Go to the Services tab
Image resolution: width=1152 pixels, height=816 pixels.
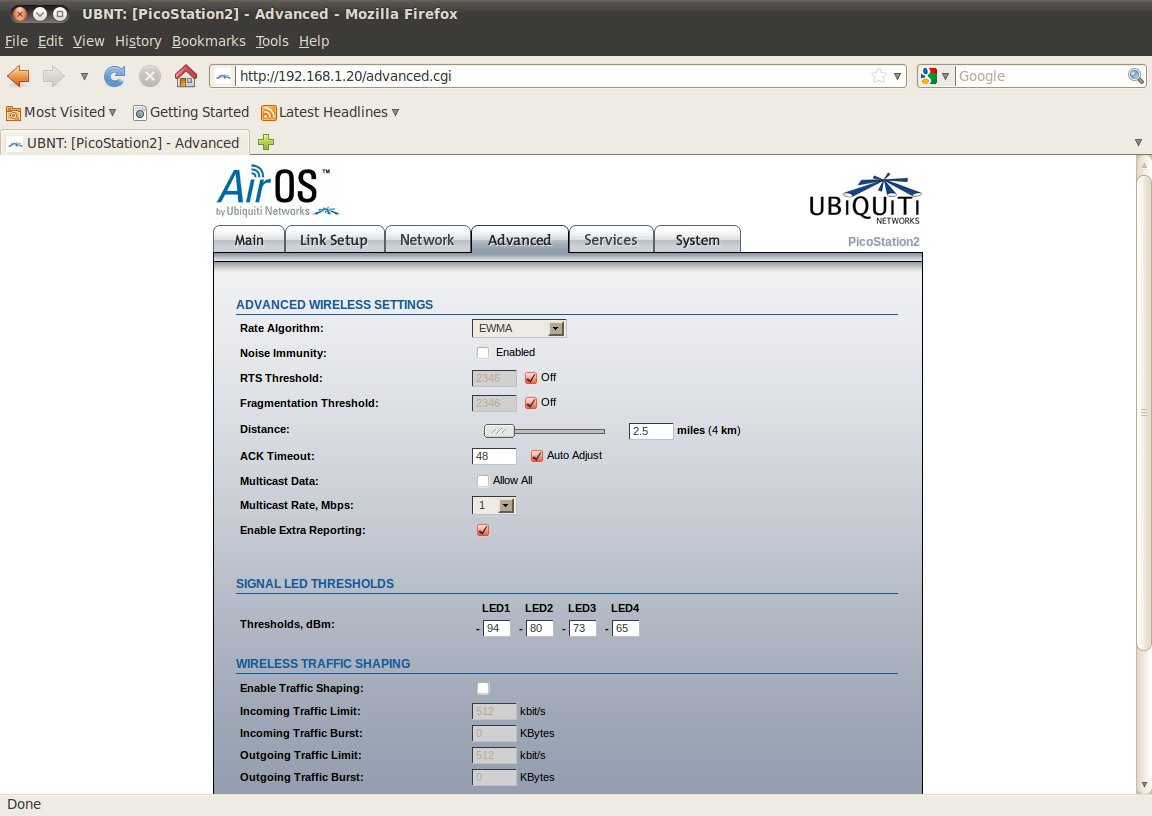pyautogui.click(x=611, y=240)
